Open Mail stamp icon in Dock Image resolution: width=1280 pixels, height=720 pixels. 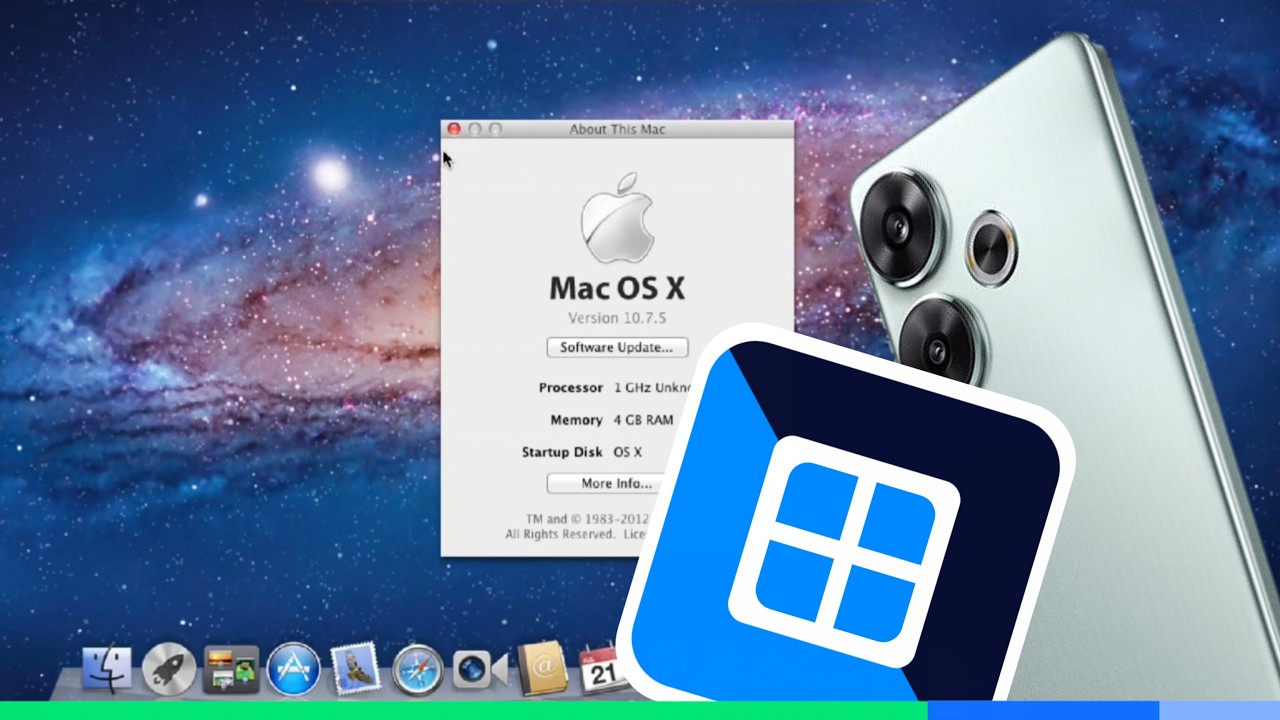point(355,669)
